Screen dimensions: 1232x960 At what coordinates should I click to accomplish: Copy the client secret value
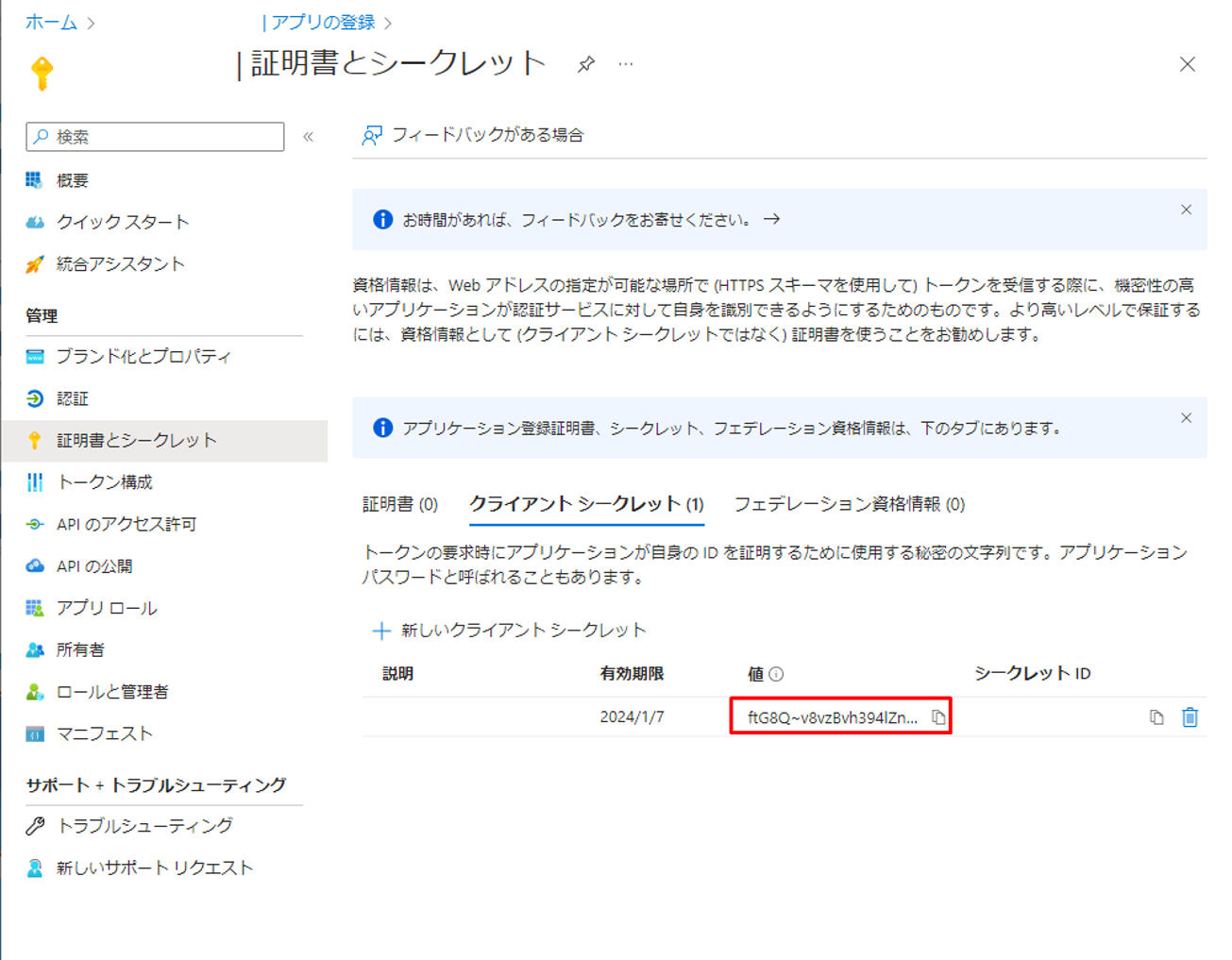pyautogui.click(x=938, y=717)
